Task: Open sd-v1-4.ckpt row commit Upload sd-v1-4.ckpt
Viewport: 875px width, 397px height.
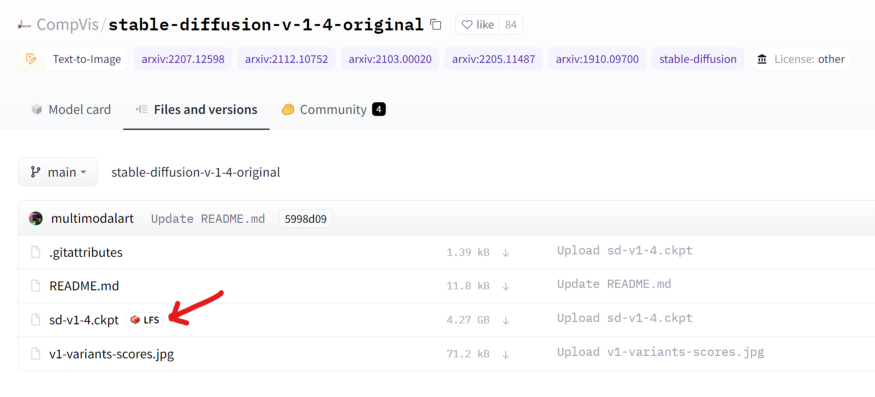Action: (624, 318)
